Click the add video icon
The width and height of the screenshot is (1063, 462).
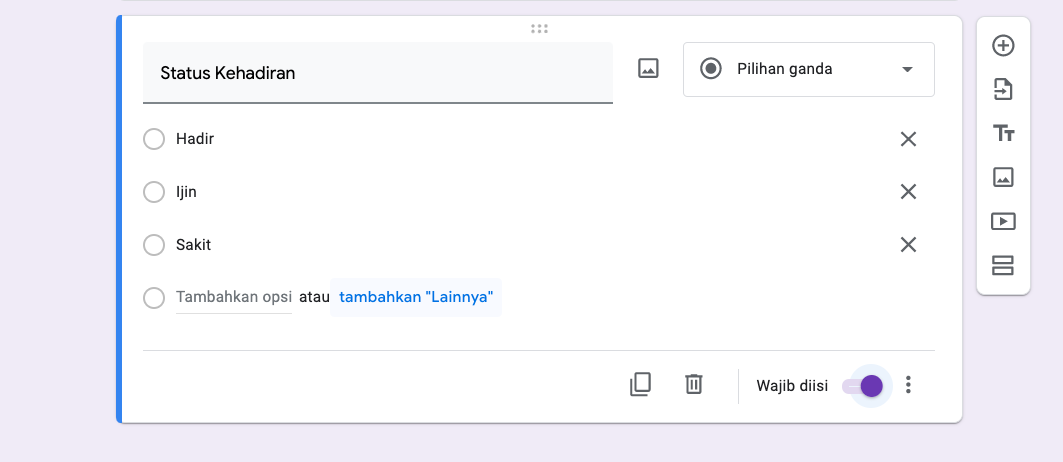[1003, 221]
